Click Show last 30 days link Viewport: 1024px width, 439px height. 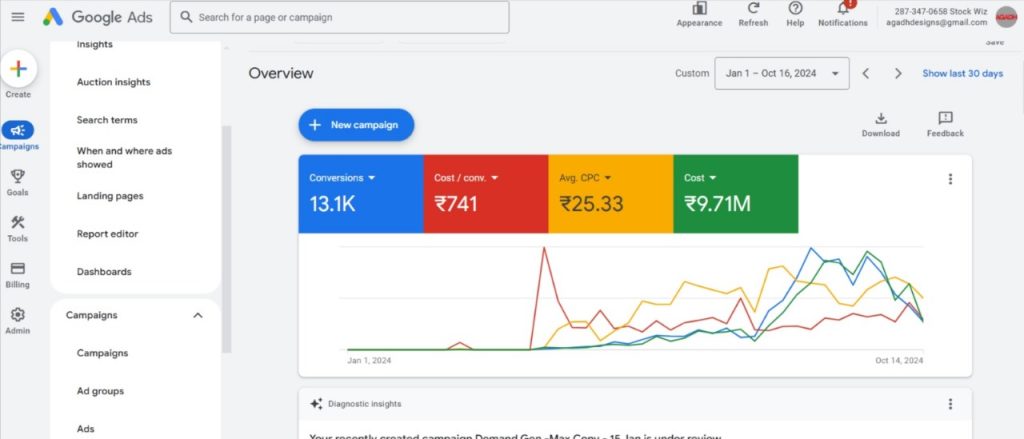pos(963,73)
